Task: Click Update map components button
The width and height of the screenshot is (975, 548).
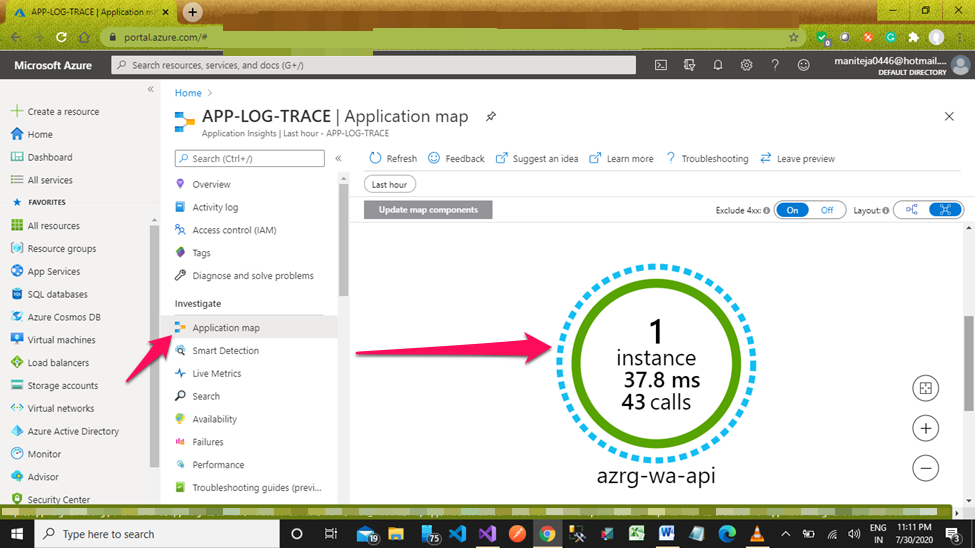Action: point(428,210)
